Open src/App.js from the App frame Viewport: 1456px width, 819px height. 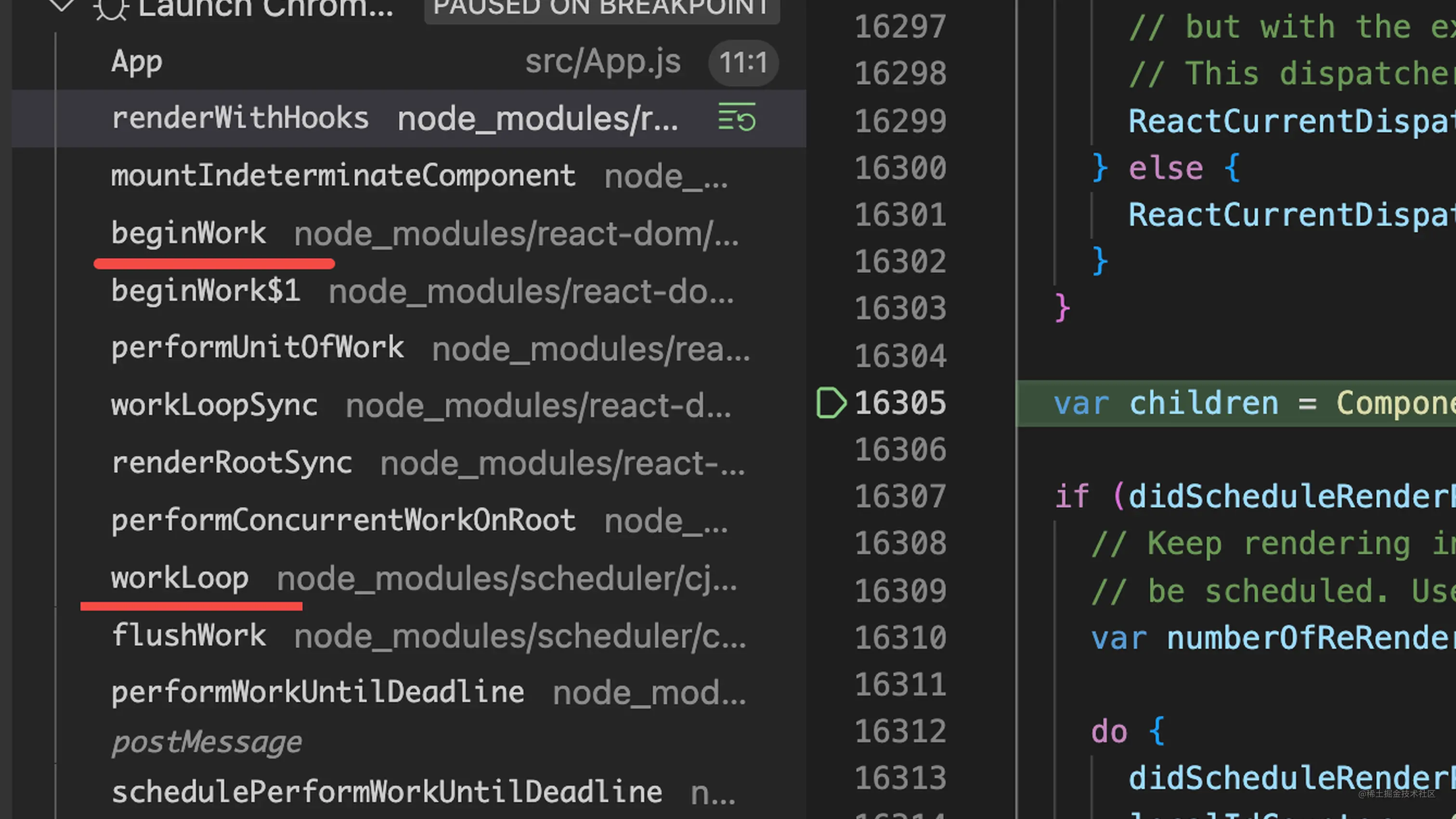[602, 63]
